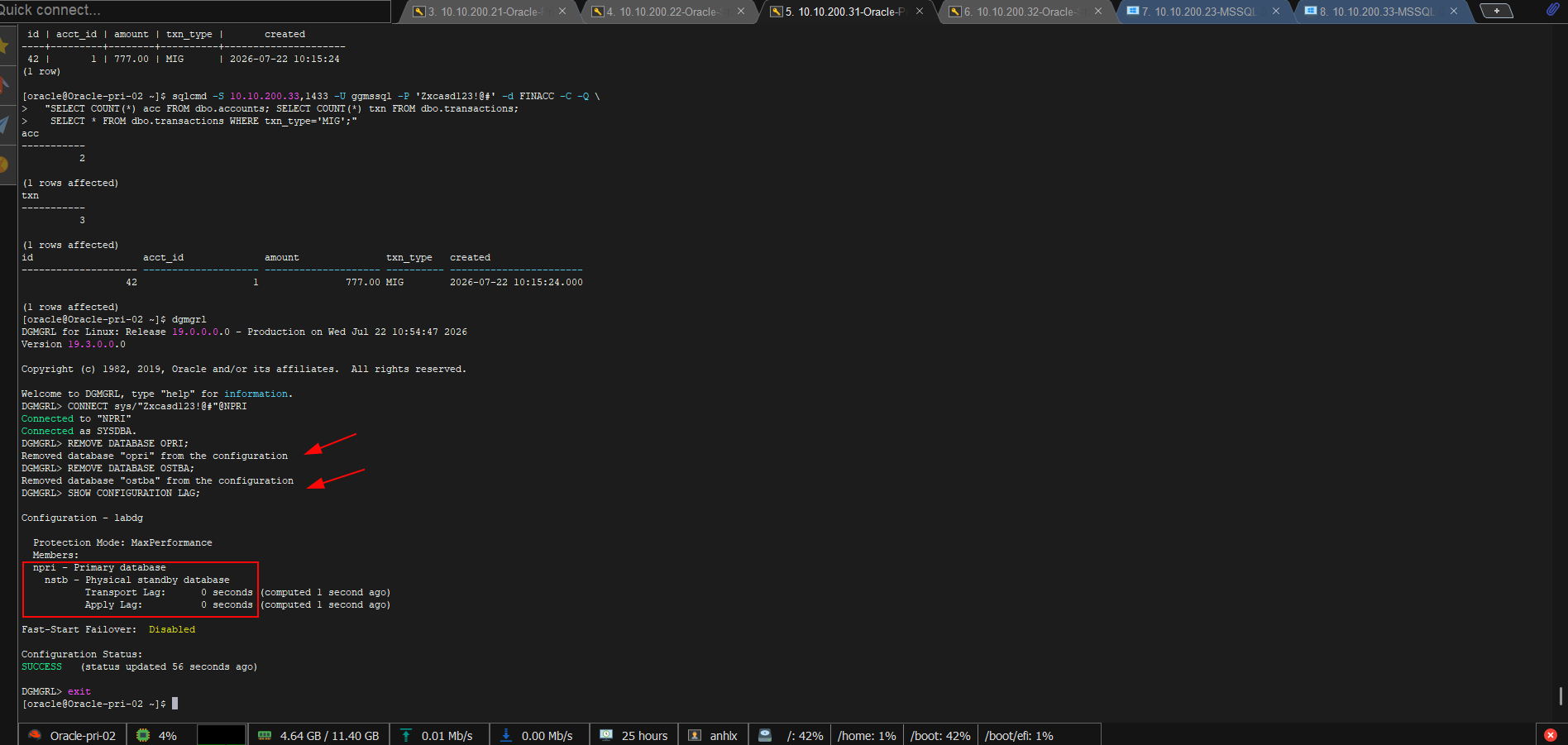Click the terminal cursor at the prompt
This screenshot has width=1568, height=745.
[x=174, y=704]
